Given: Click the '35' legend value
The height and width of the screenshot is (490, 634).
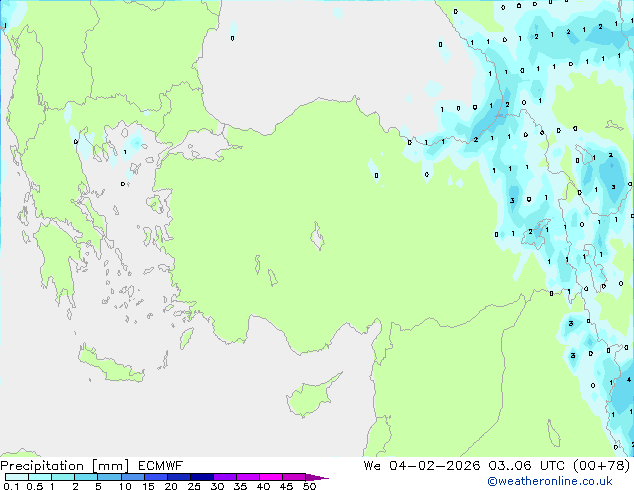Looking at the screenshot, I should [240, 486].
